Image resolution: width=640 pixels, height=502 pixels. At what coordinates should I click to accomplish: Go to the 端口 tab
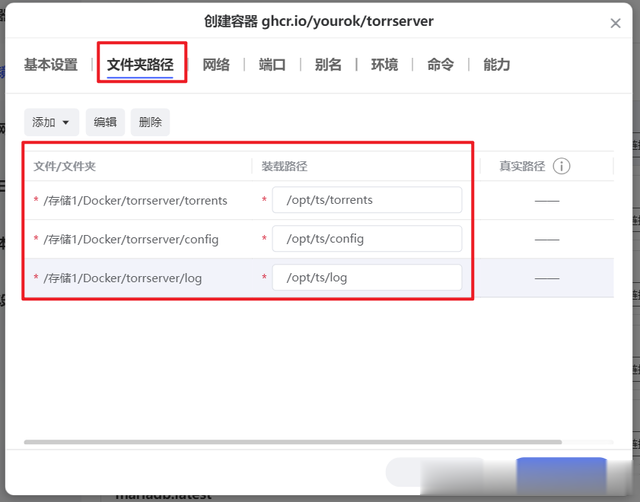[x=272, y=64]
